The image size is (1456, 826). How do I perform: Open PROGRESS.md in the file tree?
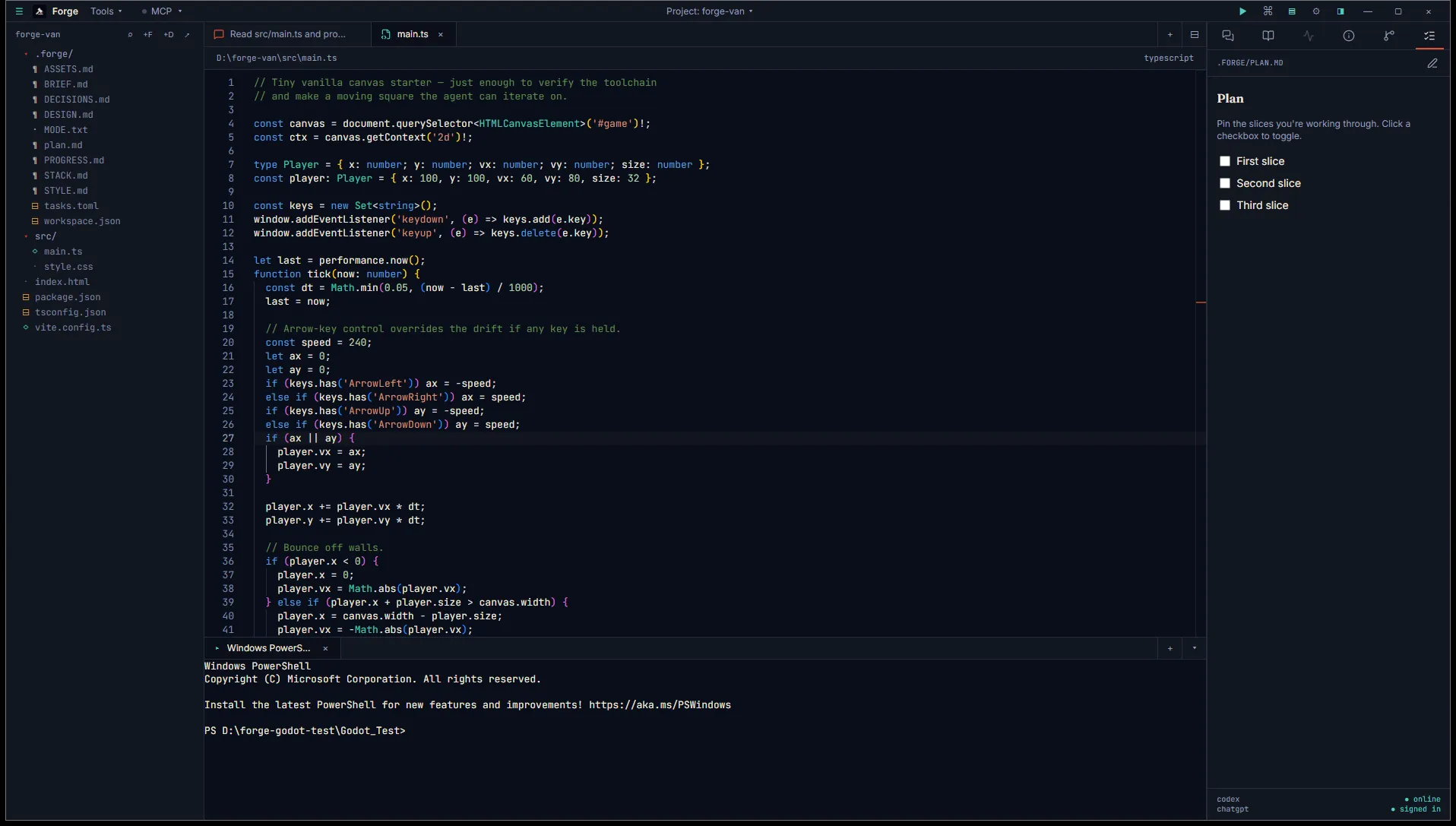click(74, 160)
